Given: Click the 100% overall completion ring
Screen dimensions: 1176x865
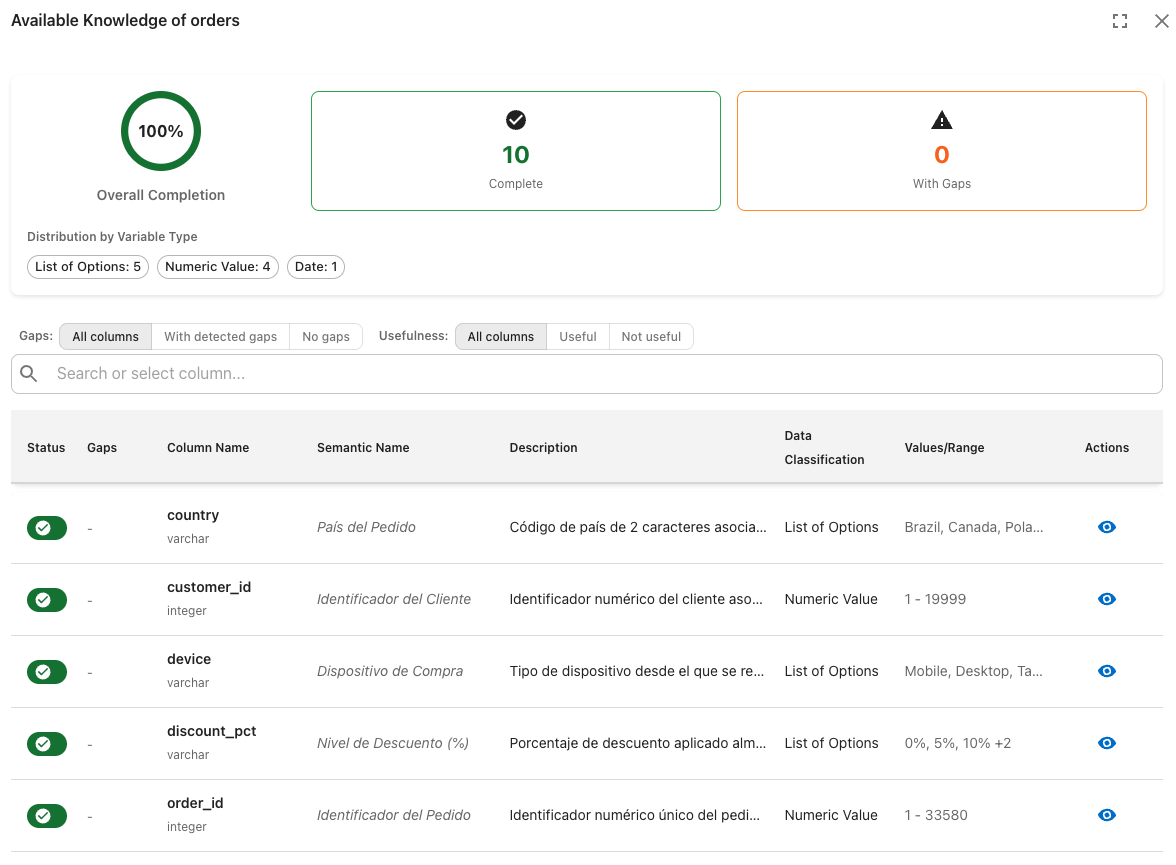Looking at the screenshot, I should (x=160, y=131).
